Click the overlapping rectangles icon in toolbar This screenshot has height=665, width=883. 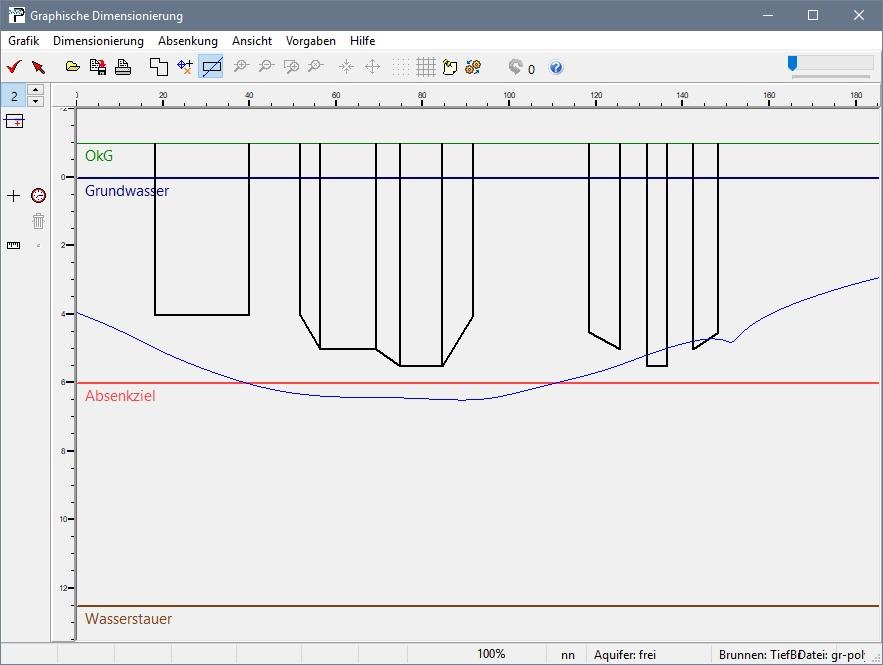pos(158,67)
